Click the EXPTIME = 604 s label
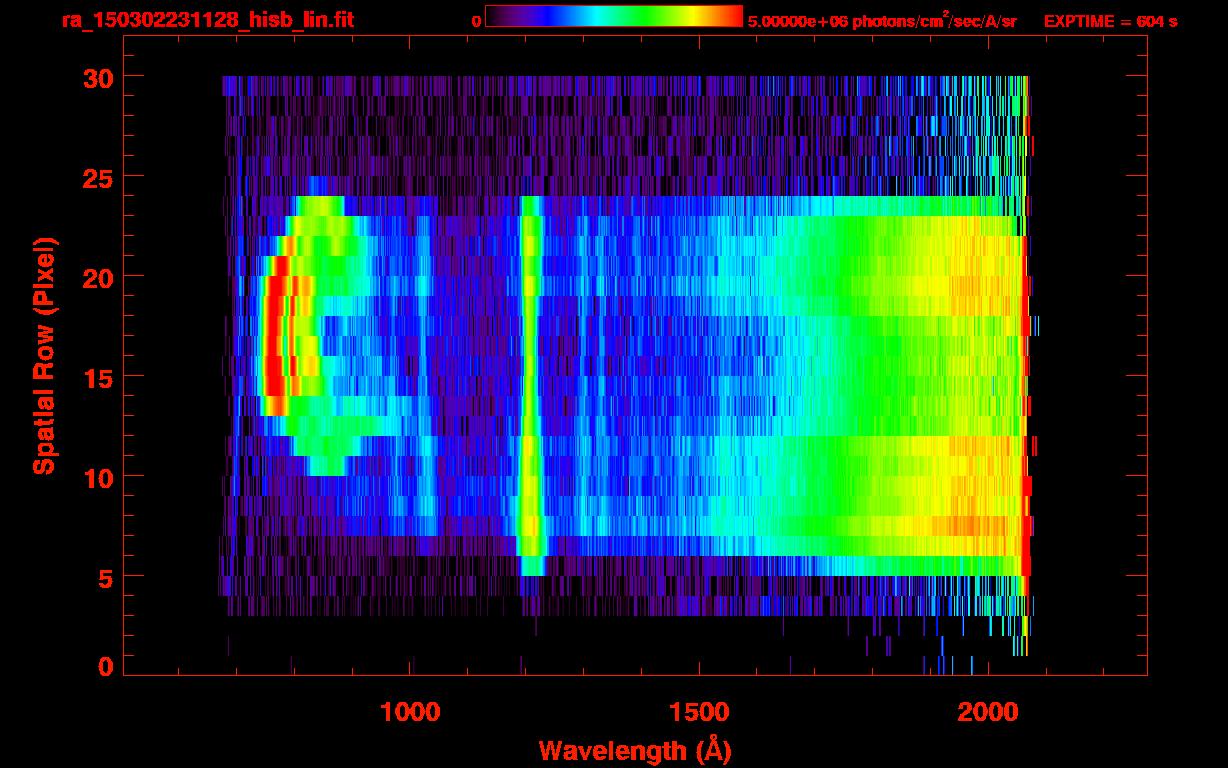Image resolution: width=1228 pixels, height=768 pixels. pos(1110,21)
